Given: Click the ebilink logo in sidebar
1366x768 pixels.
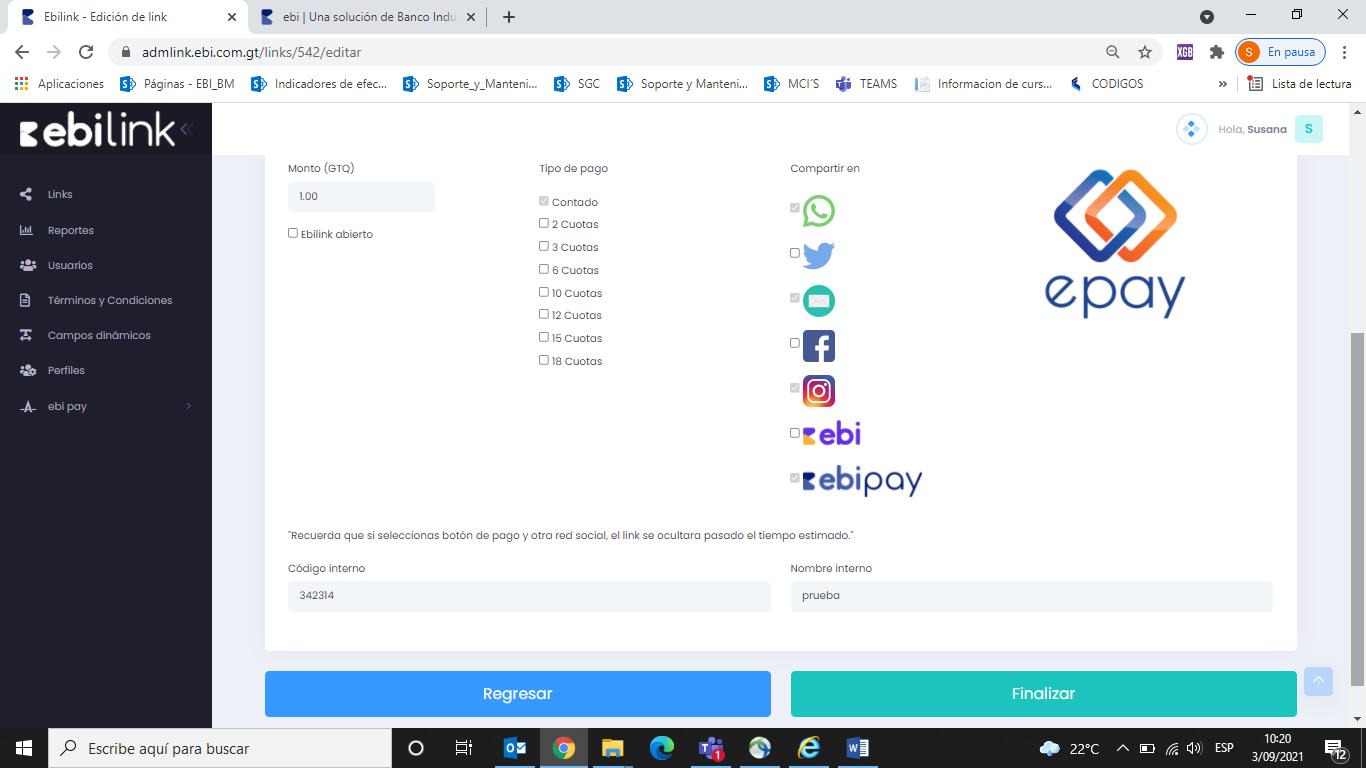Looking at the screenshot, I should pyautogui.click(x=97, y=130).
